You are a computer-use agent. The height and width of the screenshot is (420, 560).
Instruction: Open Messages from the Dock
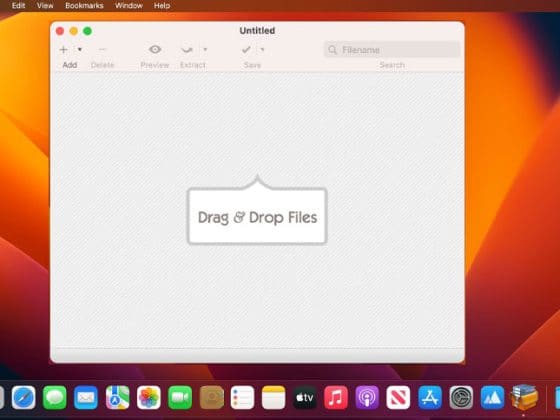[55, 398]
